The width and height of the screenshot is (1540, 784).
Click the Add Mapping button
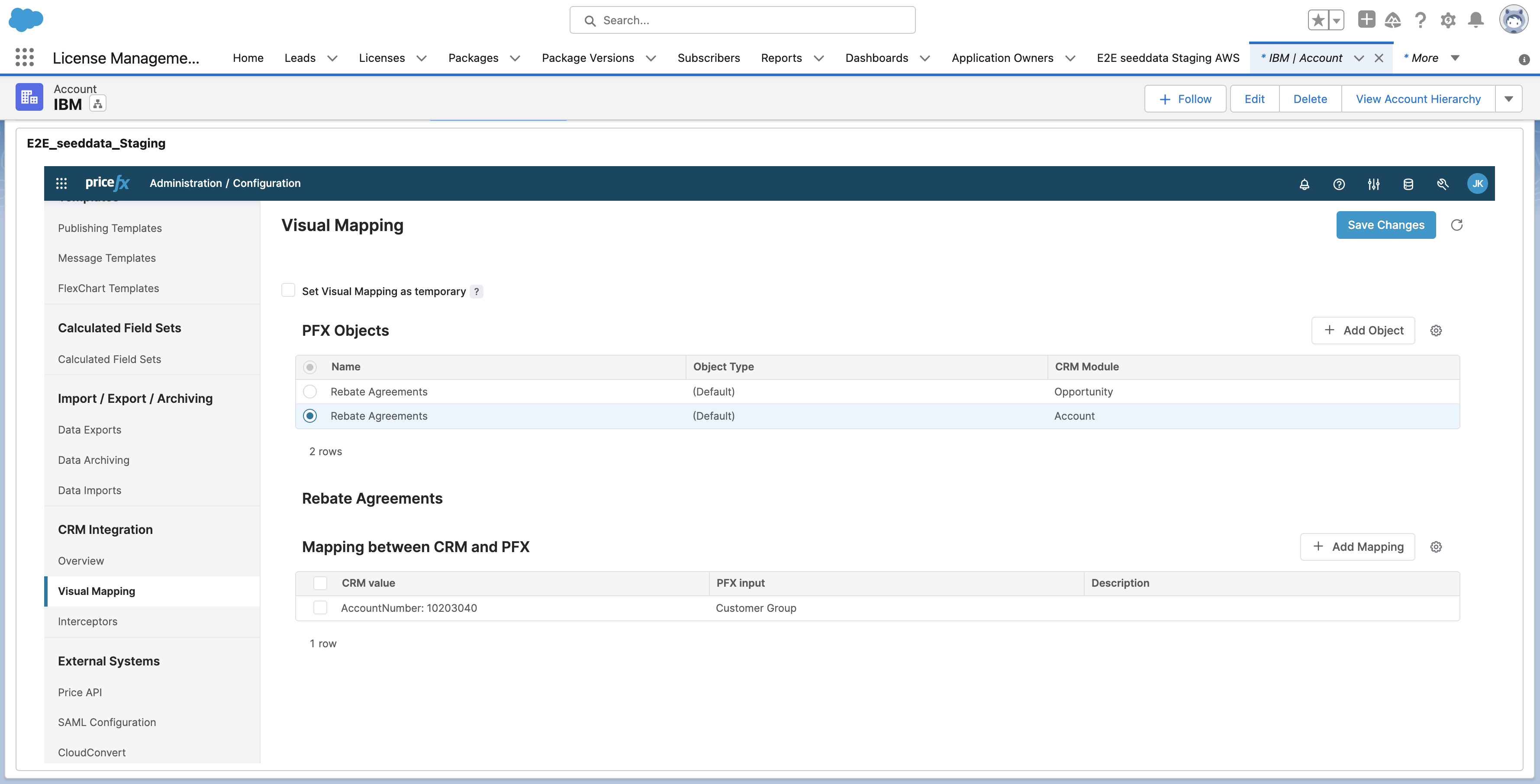tap(1358, 546)
